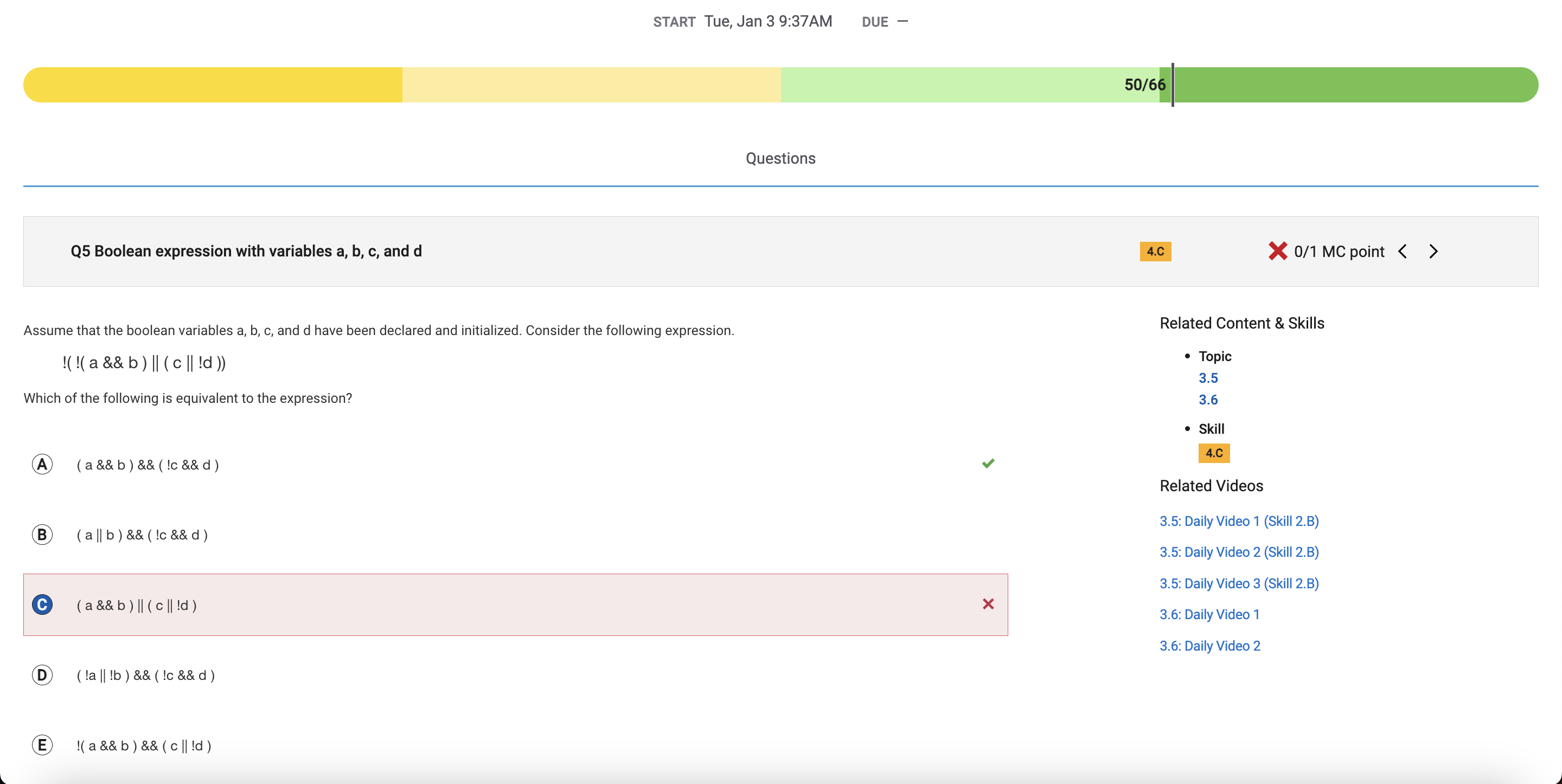Click the dark yellow segment of score bar
The image size is (1562, 784).
(x=213, y=85)
